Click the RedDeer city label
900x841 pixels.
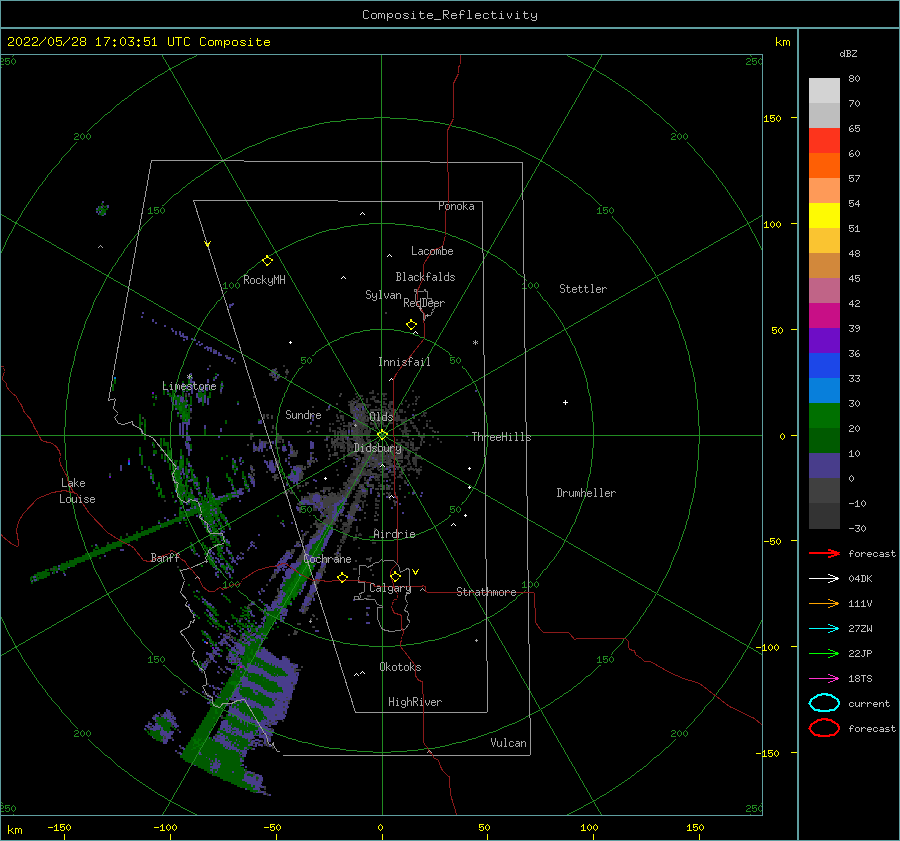coord(424,303)
